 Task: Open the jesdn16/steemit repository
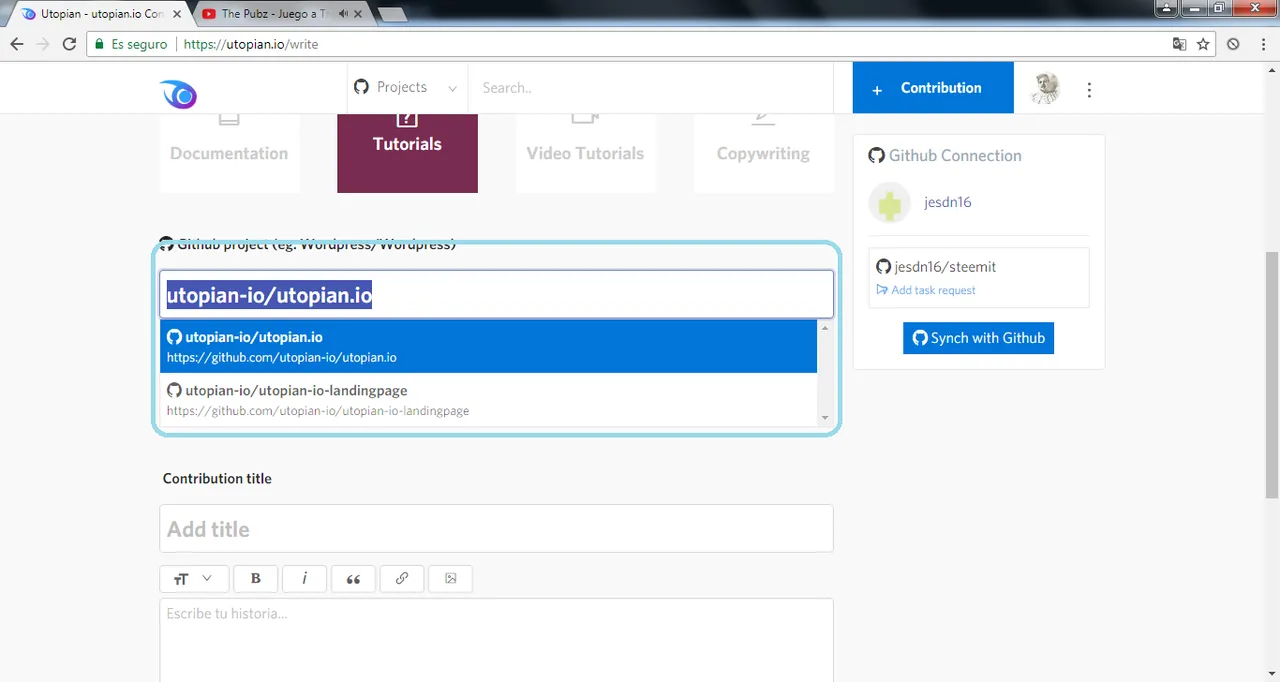(x=945, y=267)
